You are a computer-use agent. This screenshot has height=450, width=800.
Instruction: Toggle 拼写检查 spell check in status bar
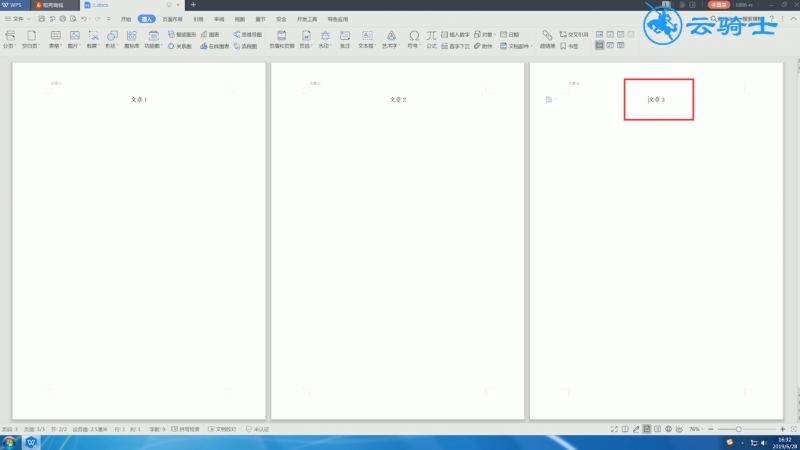pos(186,429)
